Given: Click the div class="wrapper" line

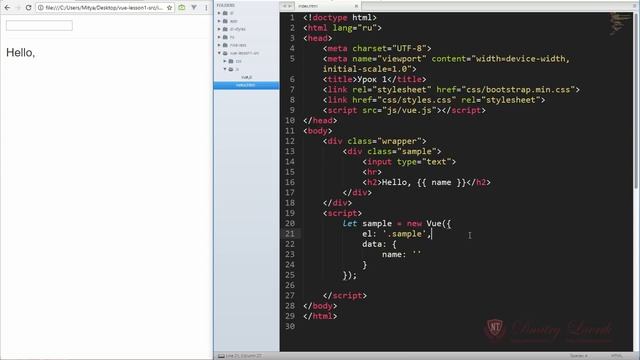Looking at the screenshot, I should coord(374,141).
